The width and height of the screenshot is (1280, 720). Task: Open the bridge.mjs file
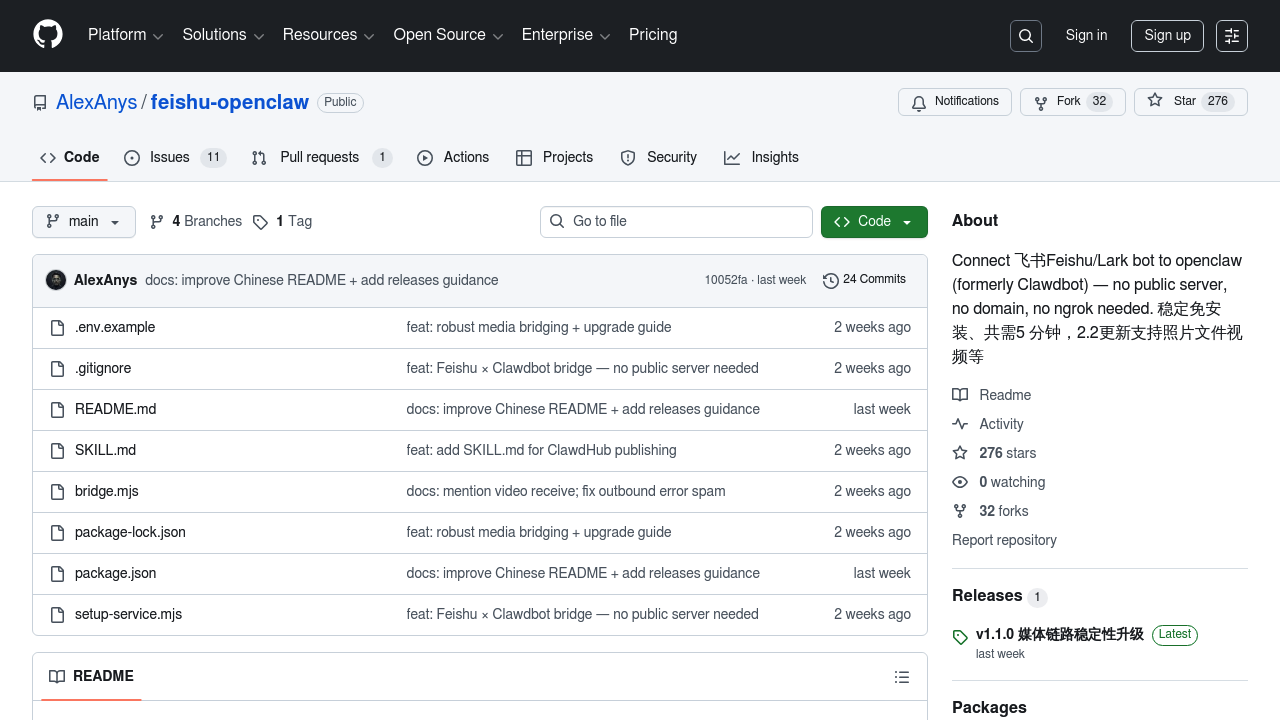(107, 491)
